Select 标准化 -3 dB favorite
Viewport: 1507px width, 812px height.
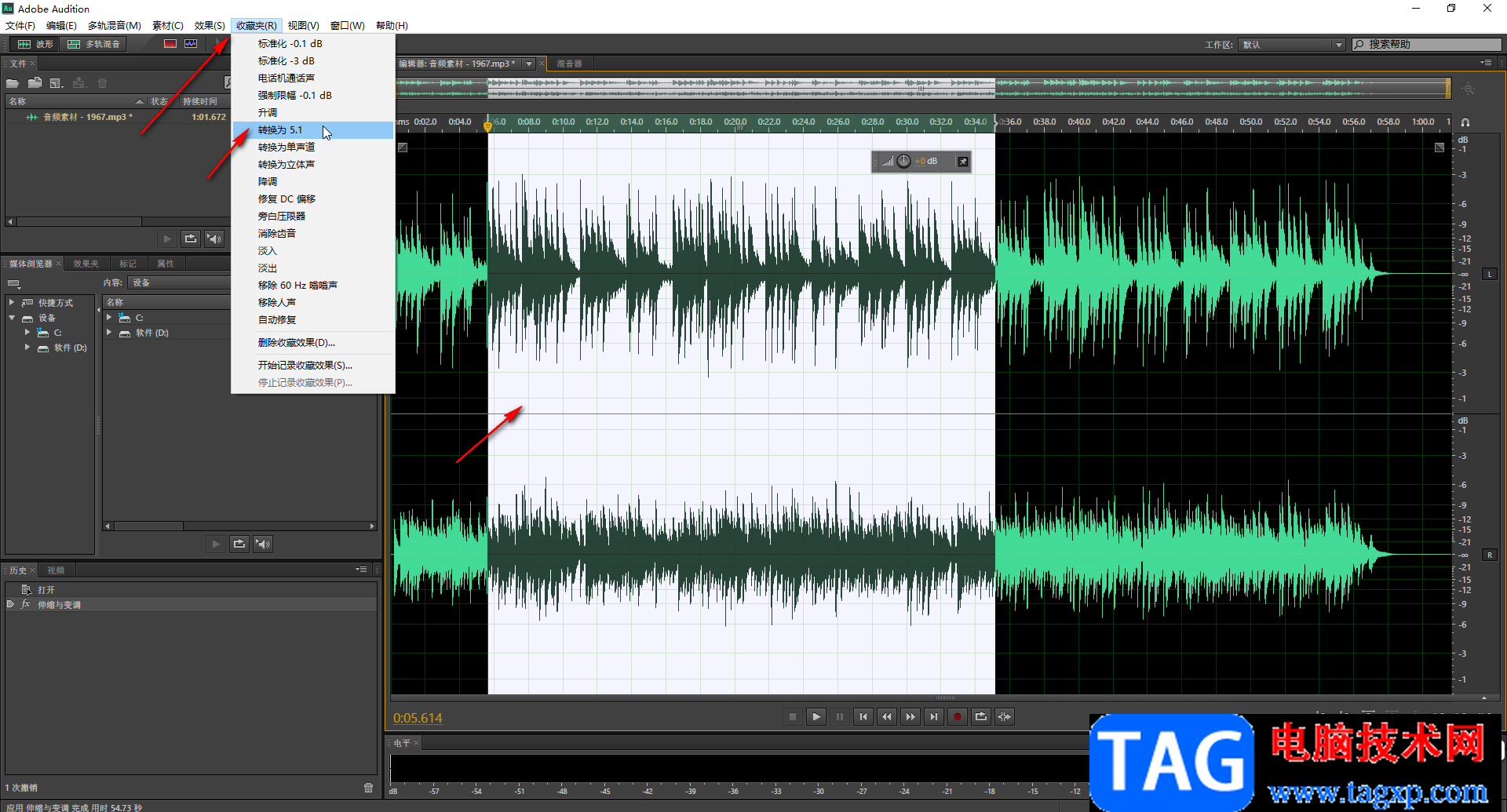point(313,61)
